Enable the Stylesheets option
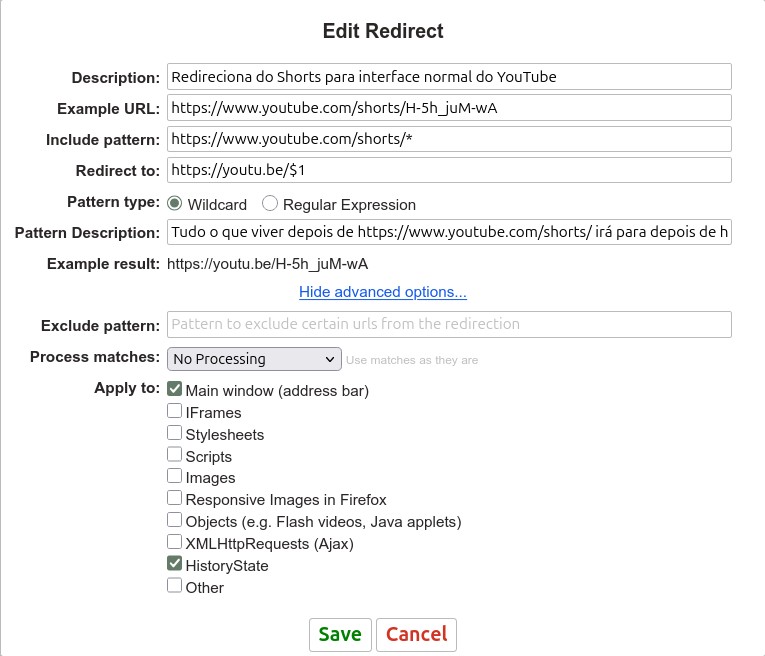This screenshot has height=656, width=765. coord(175,433)
